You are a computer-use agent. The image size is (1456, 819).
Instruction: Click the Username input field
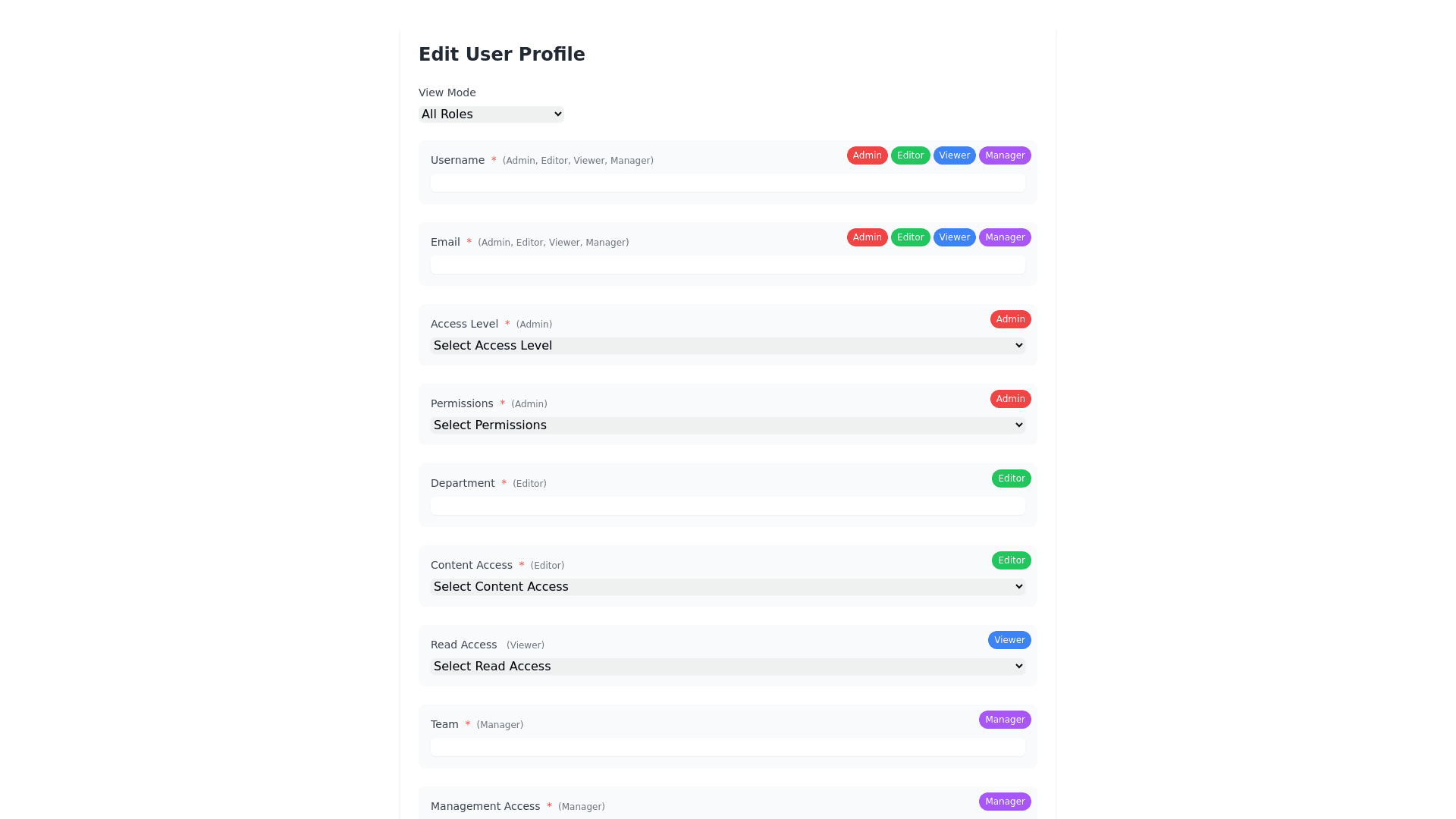(727, 183)
